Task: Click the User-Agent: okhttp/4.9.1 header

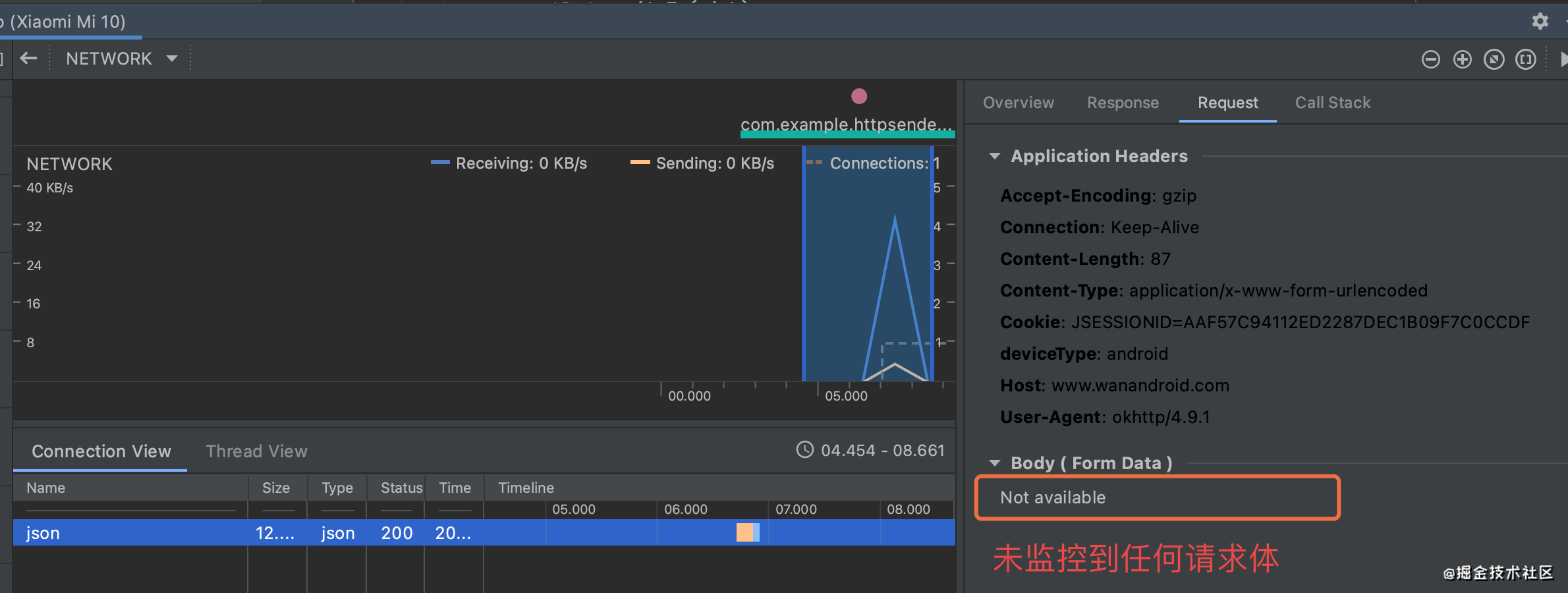Action: 1104,417
